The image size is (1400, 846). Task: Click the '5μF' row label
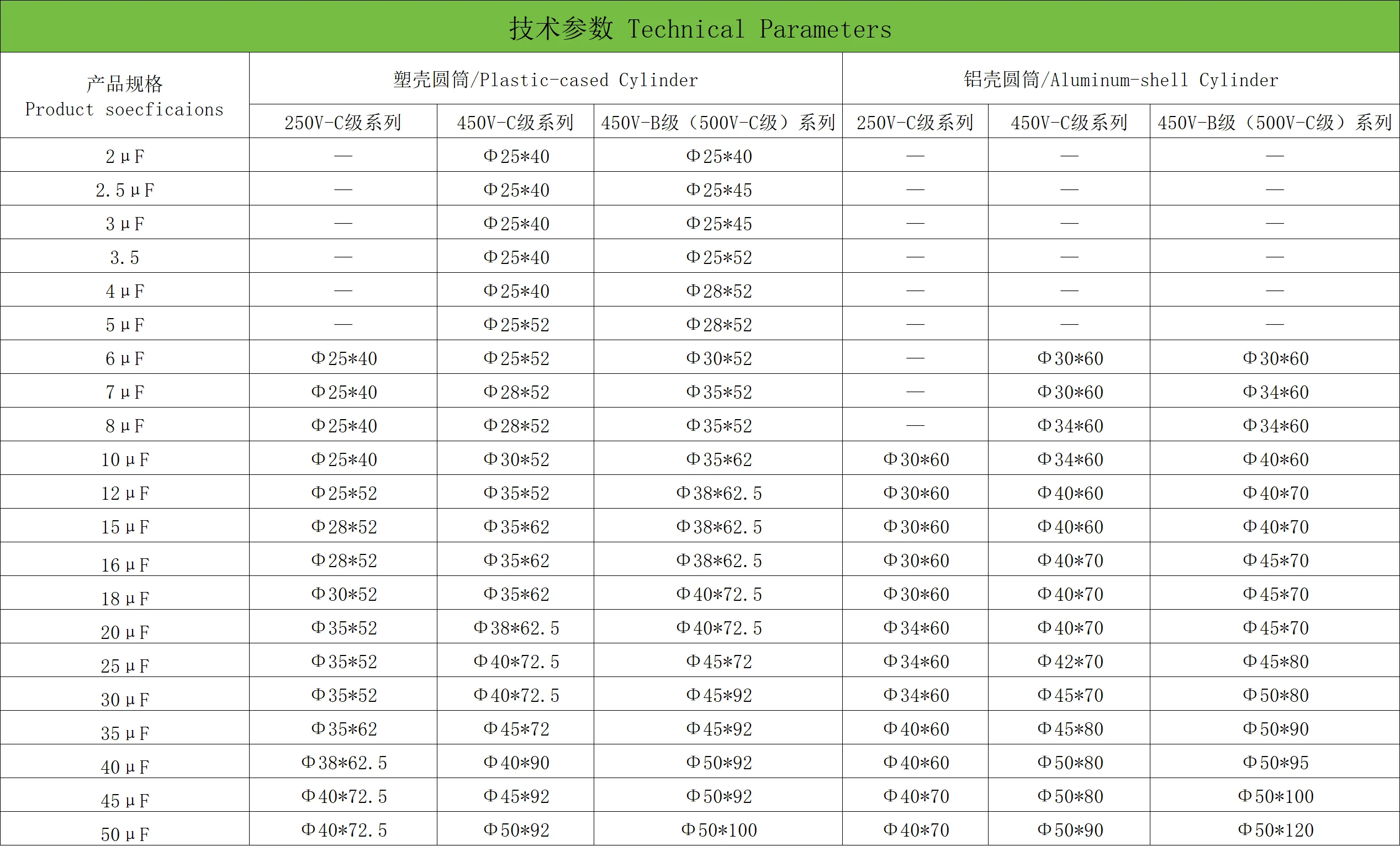pos(125,324)
